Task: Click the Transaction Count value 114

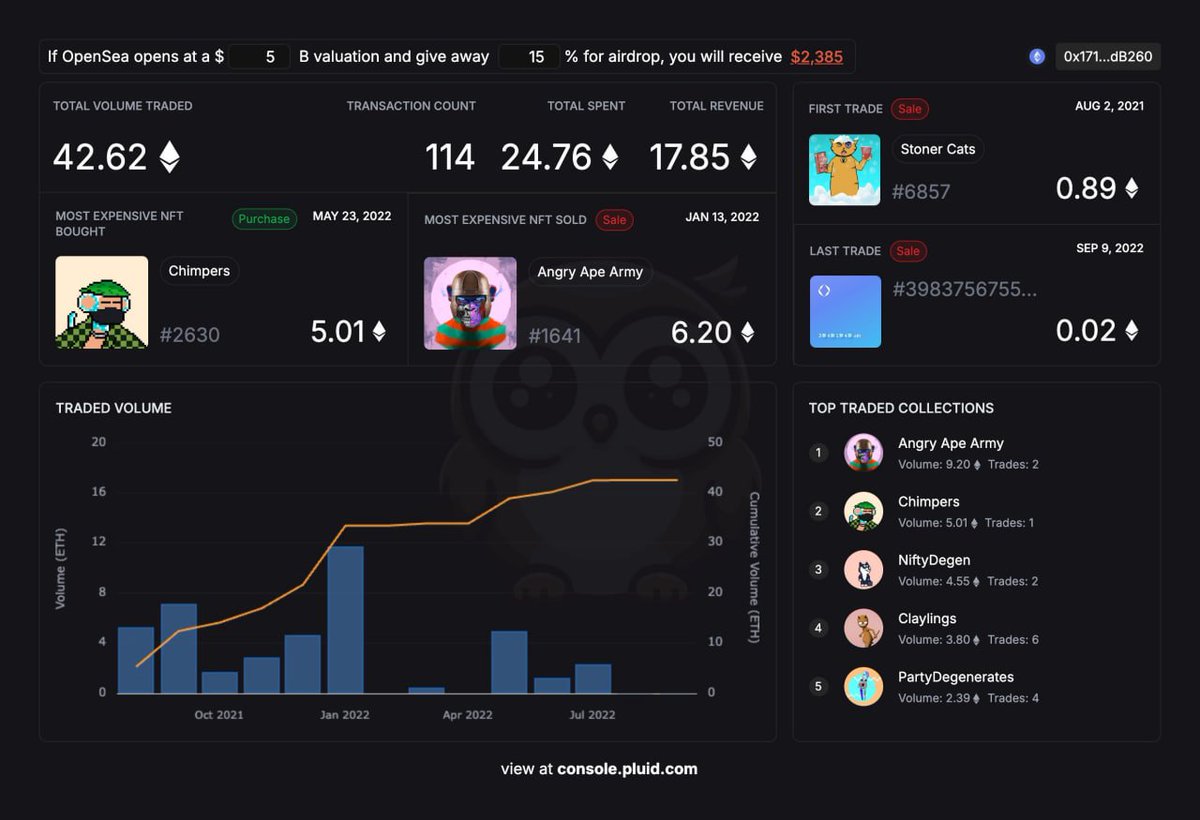Action: [x=449, y=157]
